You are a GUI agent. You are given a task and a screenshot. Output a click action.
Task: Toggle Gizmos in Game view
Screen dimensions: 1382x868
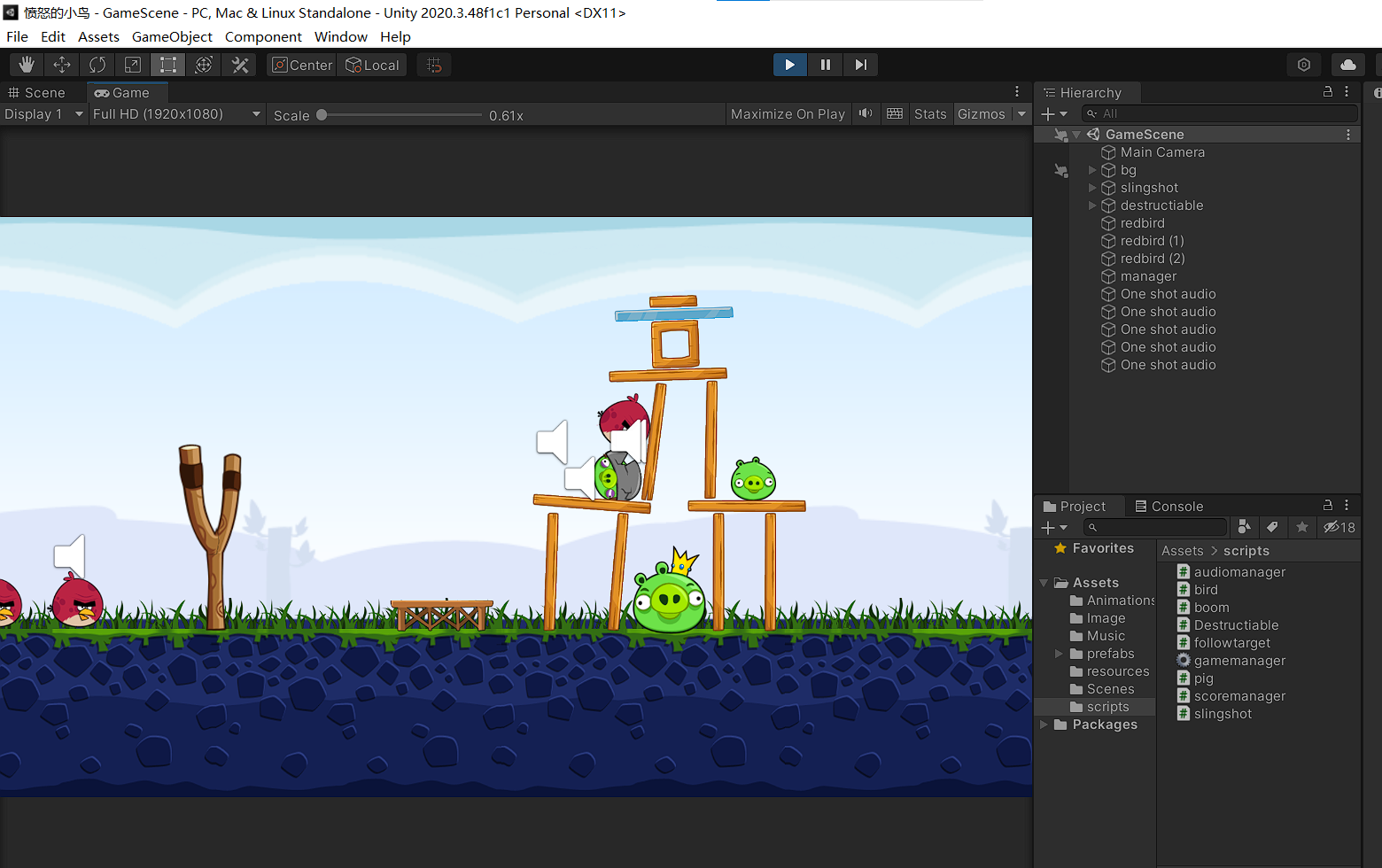982,113
